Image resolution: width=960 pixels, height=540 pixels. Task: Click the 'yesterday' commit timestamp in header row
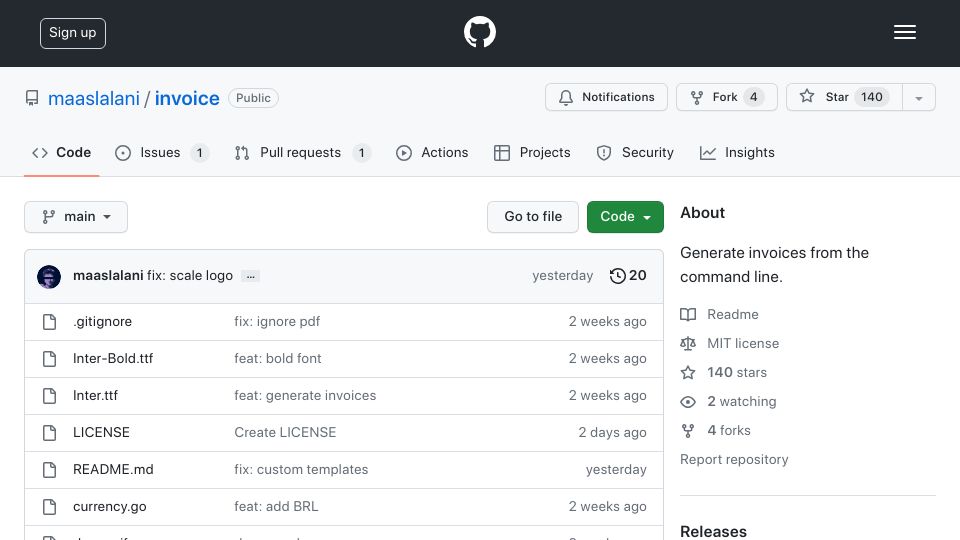[x=562, y=276]
